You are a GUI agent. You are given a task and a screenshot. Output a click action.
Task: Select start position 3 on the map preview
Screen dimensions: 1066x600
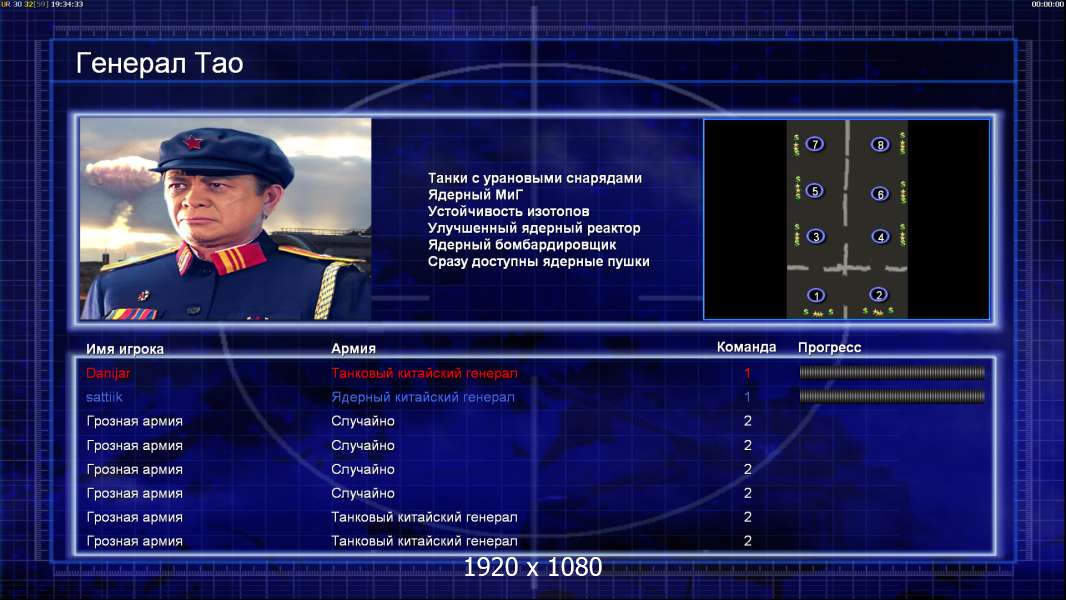click(x=816, y=236)
